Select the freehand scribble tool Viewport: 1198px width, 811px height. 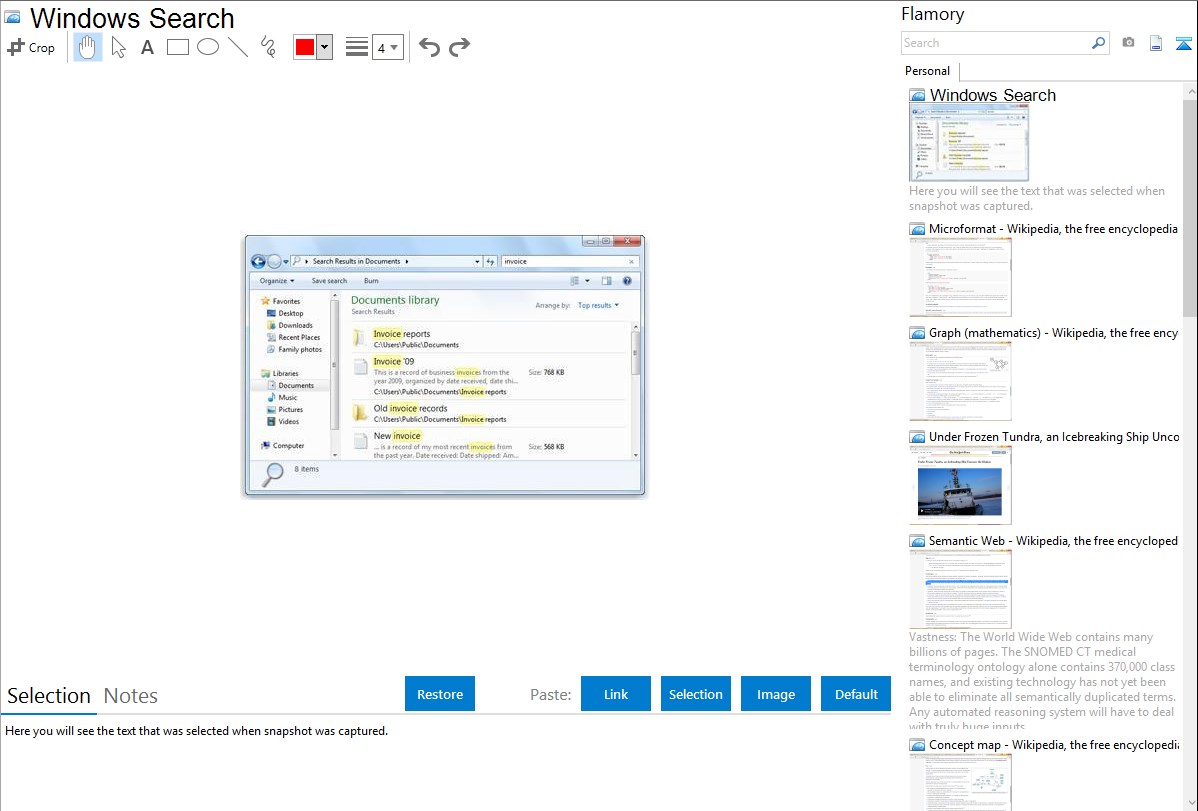(x=268, y=47)
